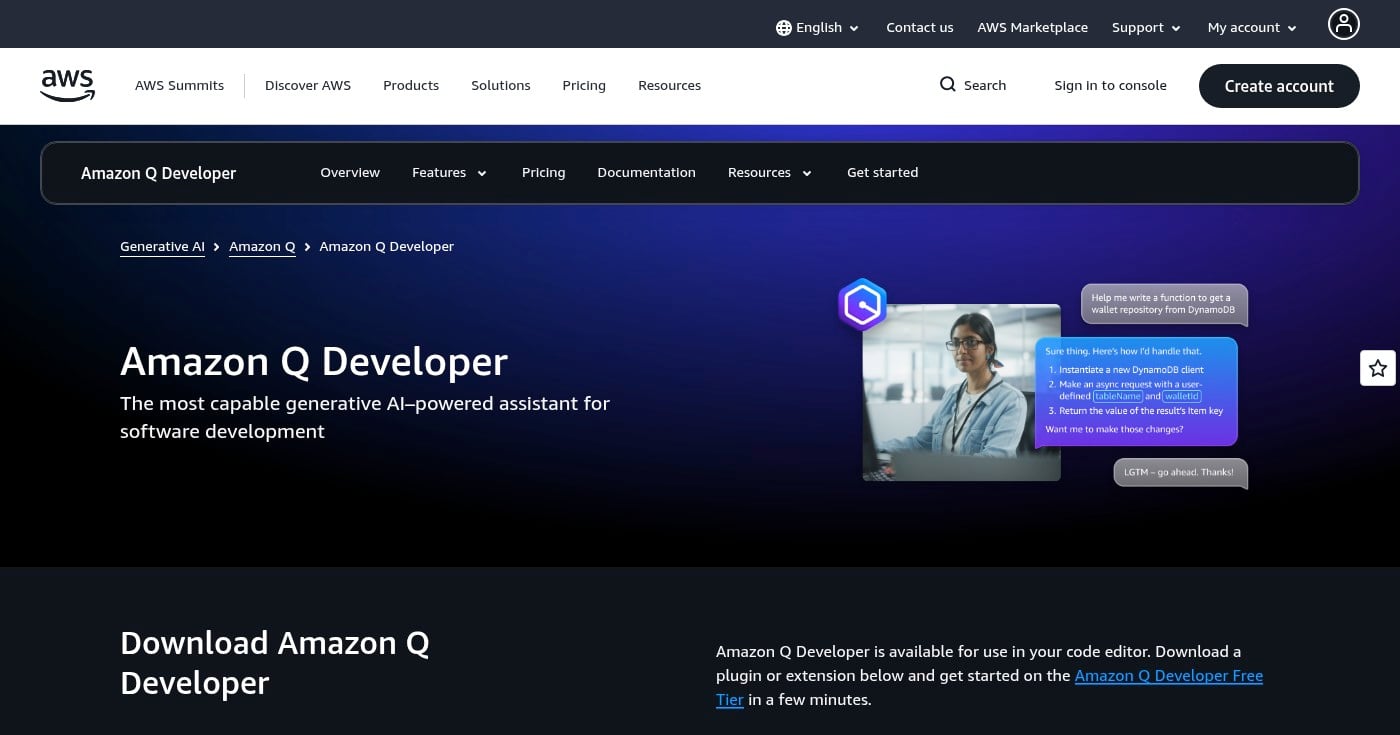Click the AWS logo

click(67, 86)
